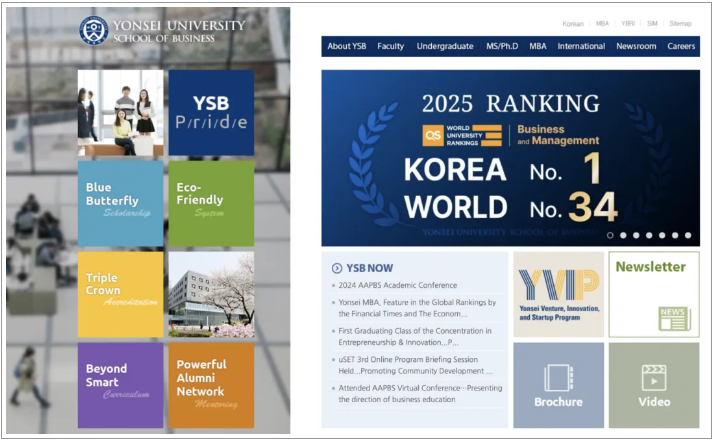
Task: Expand the Undergraduate menu
Action: coord(445,46)
